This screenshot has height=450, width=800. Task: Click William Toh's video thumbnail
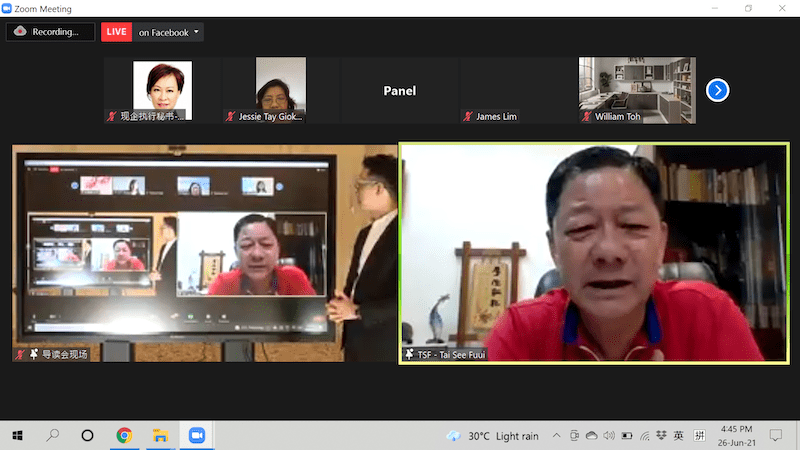[636, 90]
